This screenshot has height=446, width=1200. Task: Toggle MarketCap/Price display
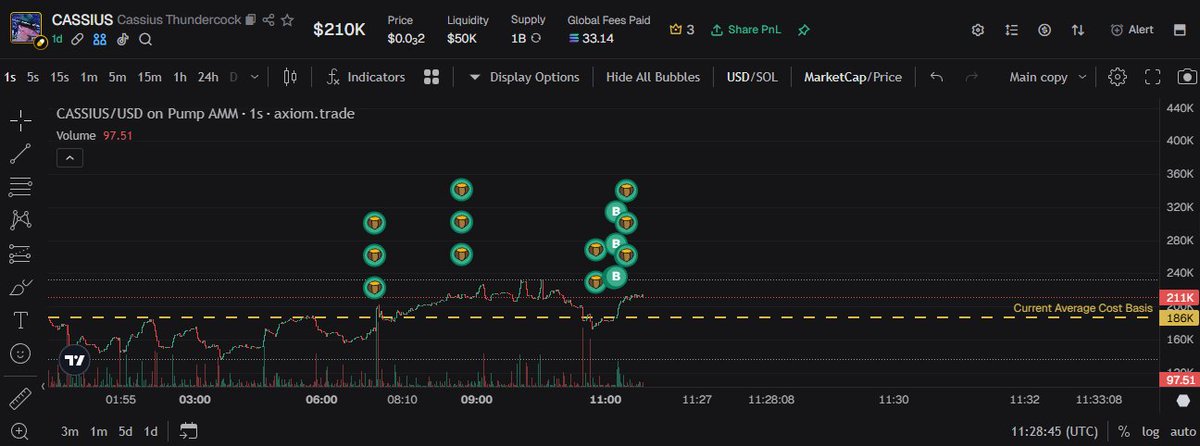coord(853,77)
